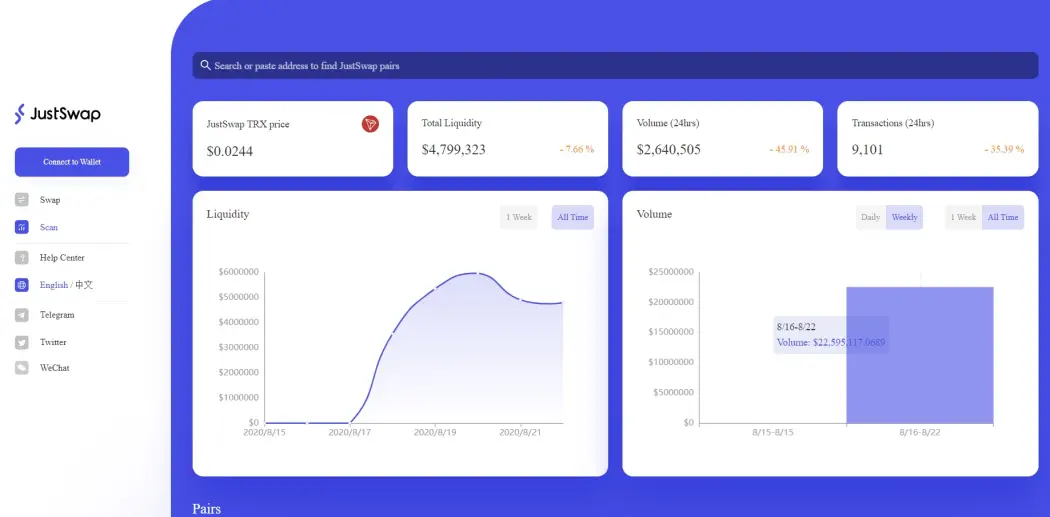This screenshot has width=1050, height=517.
Task: Select All Time in Volume chart
Action: [1003, 217]
